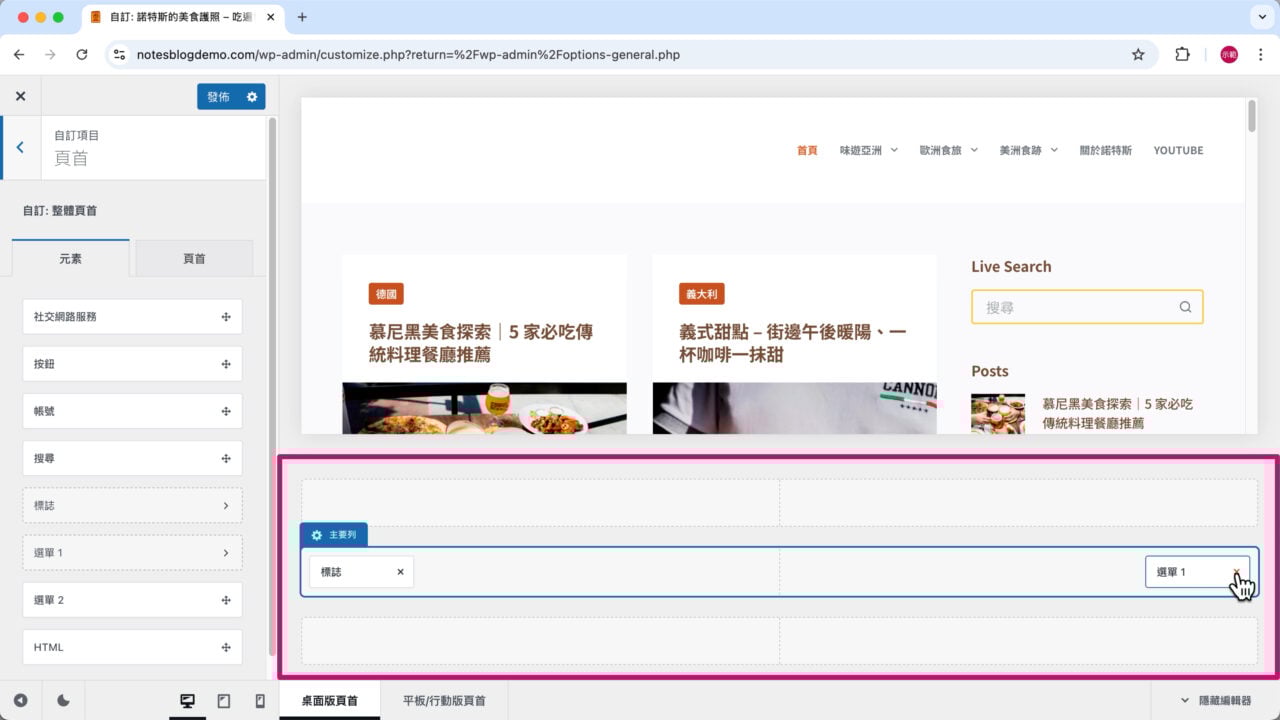The height and width of the screenshot is (720, 1280).
Task: Bookmark this page with the star icon
Action: pos(1138,55)
